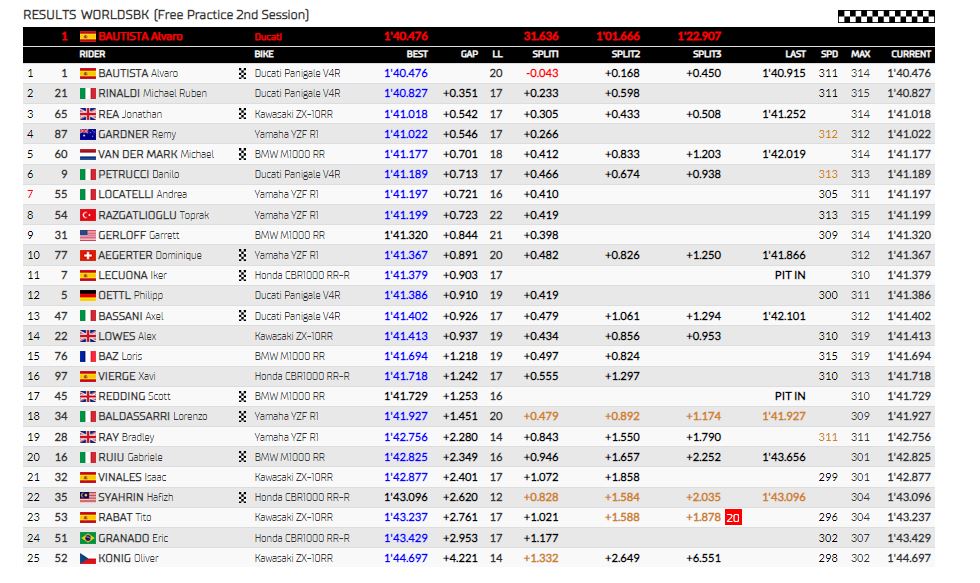This screenshot has width=980, height=583.
Task: Click the 'Ducati' label in the red leader bar
Action: (269, 37)
